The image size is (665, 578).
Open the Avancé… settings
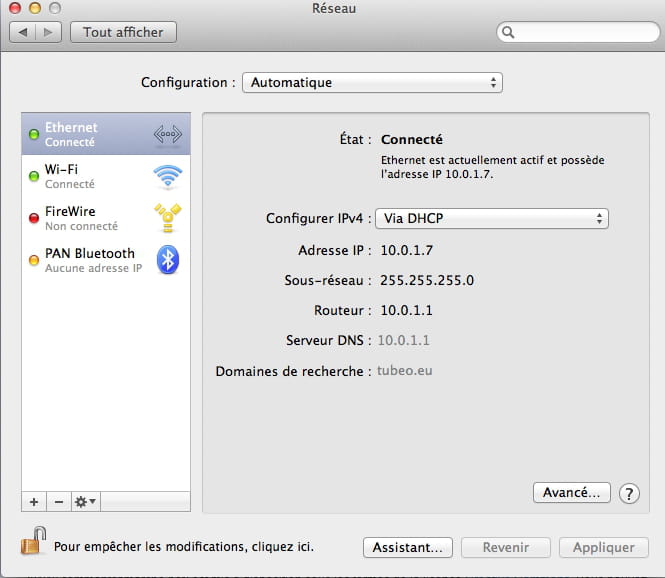[572, 493]
